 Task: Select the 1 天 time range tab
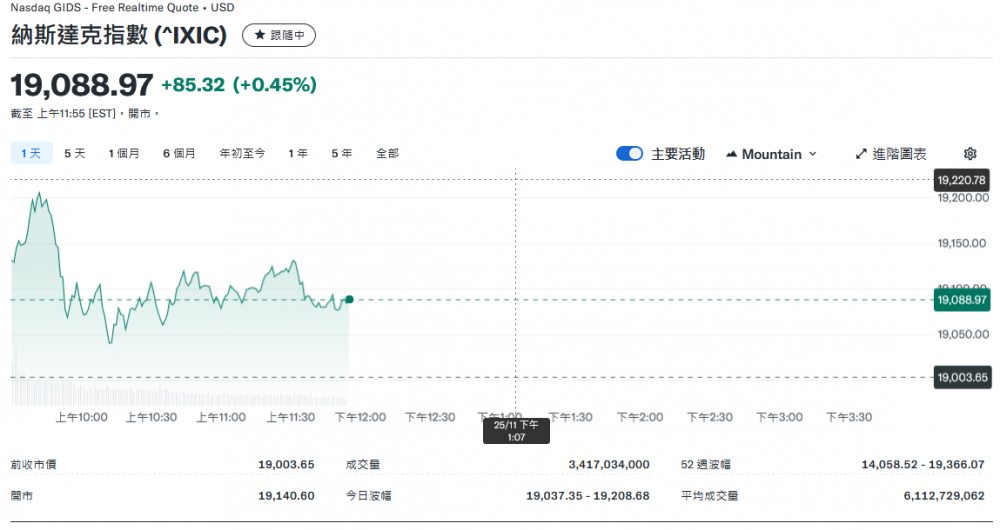(31, 153)
